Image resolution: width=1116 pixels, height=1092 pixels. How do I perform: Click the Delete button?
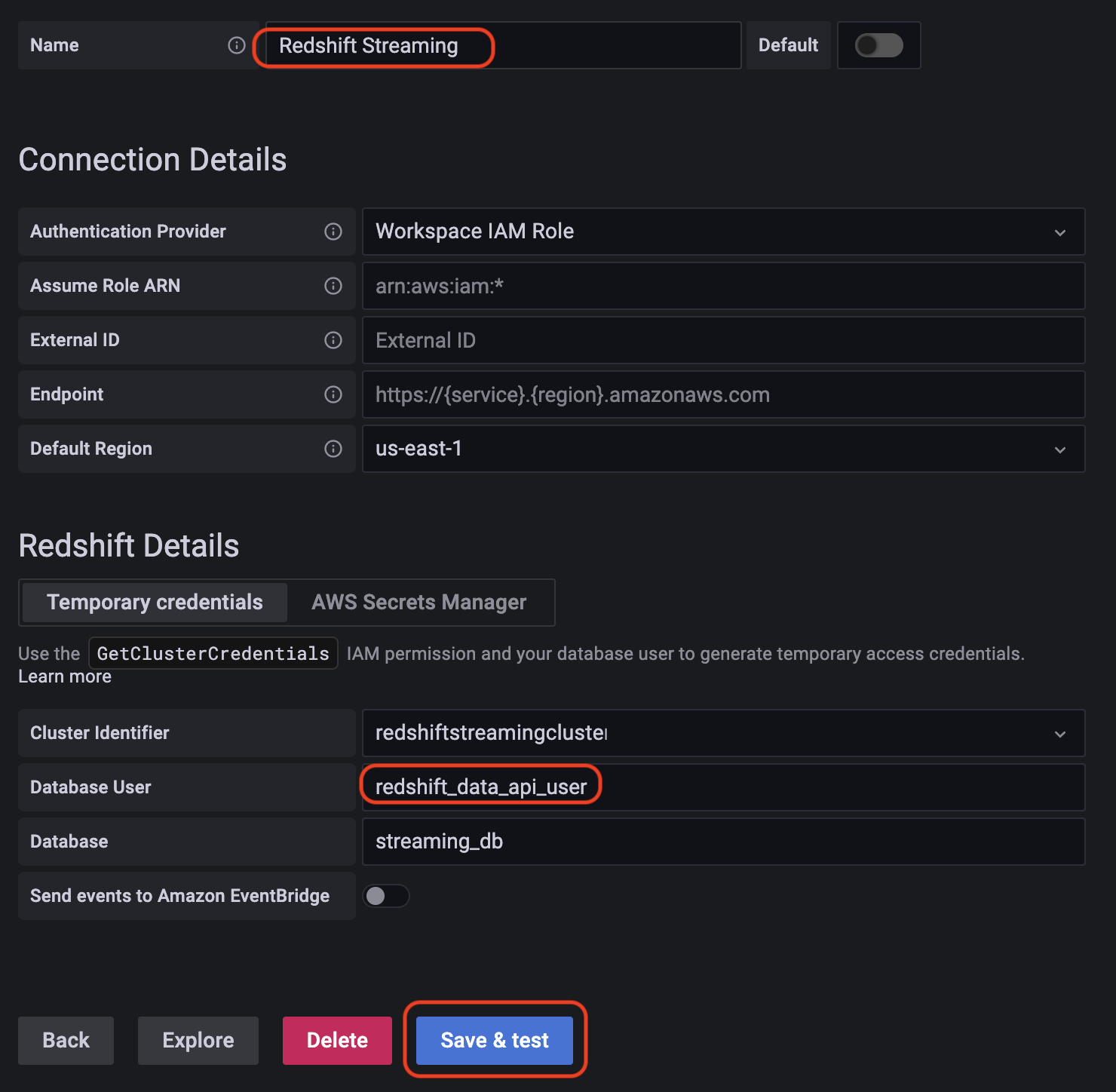337,1041
